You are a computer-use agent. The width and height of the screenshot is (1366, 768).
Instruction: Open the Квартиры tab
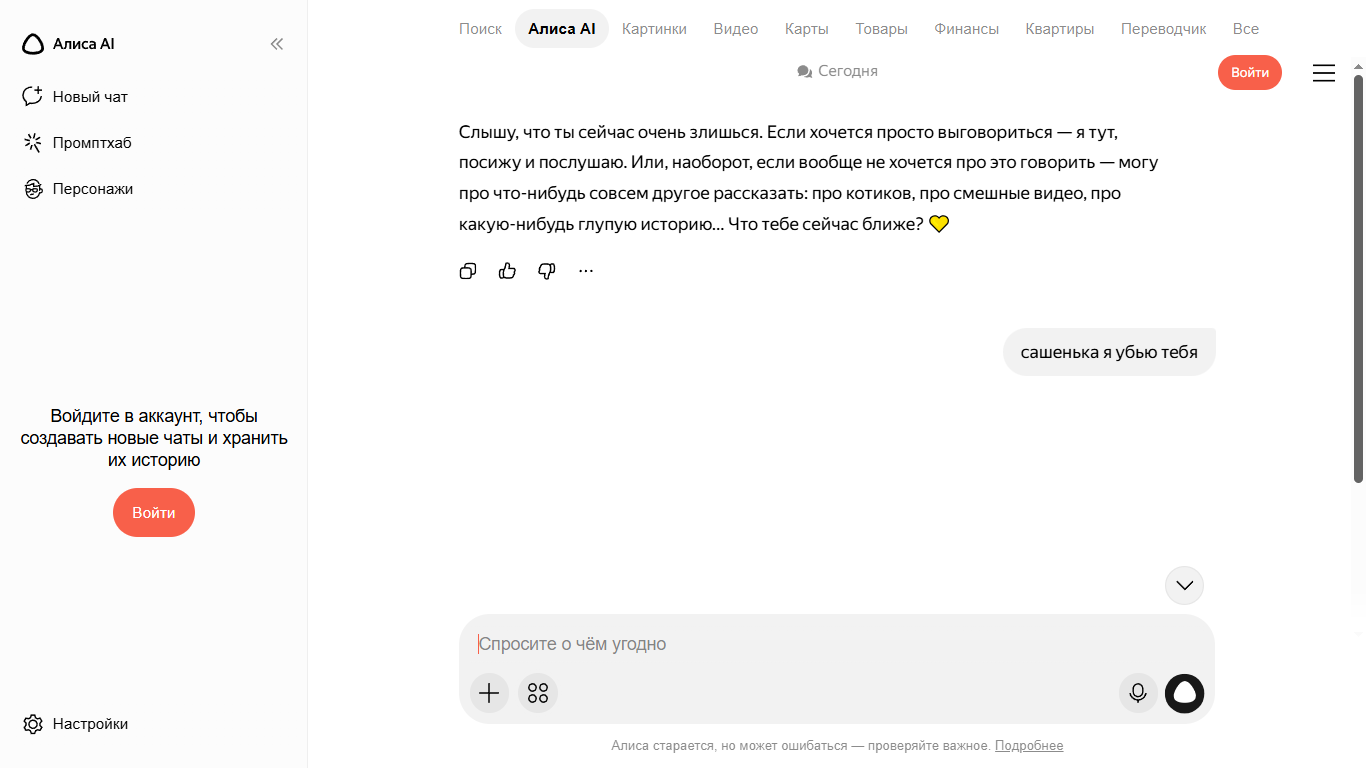pyautogui.click(x=1060, y=29)
